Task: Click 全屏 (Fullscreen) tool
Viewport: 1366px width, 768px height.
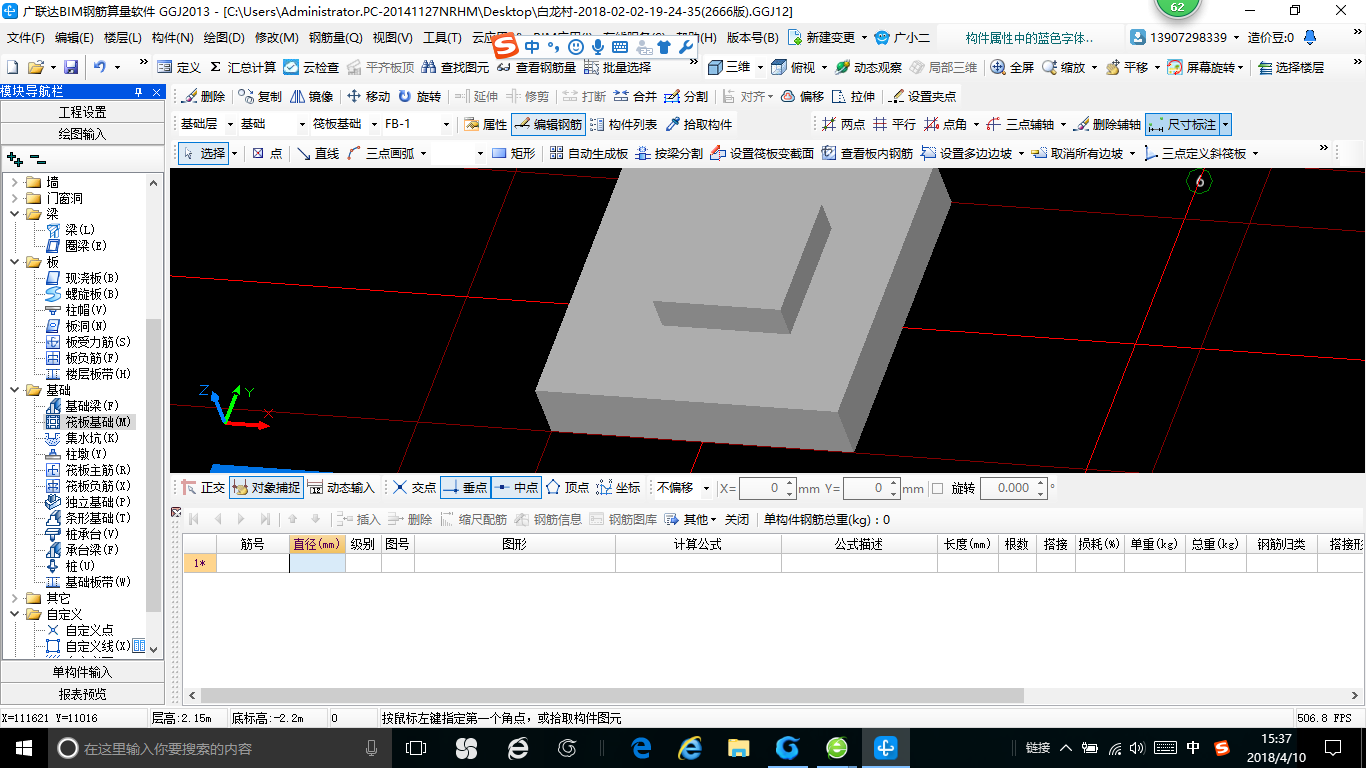Action: [x=1012, y=67]
